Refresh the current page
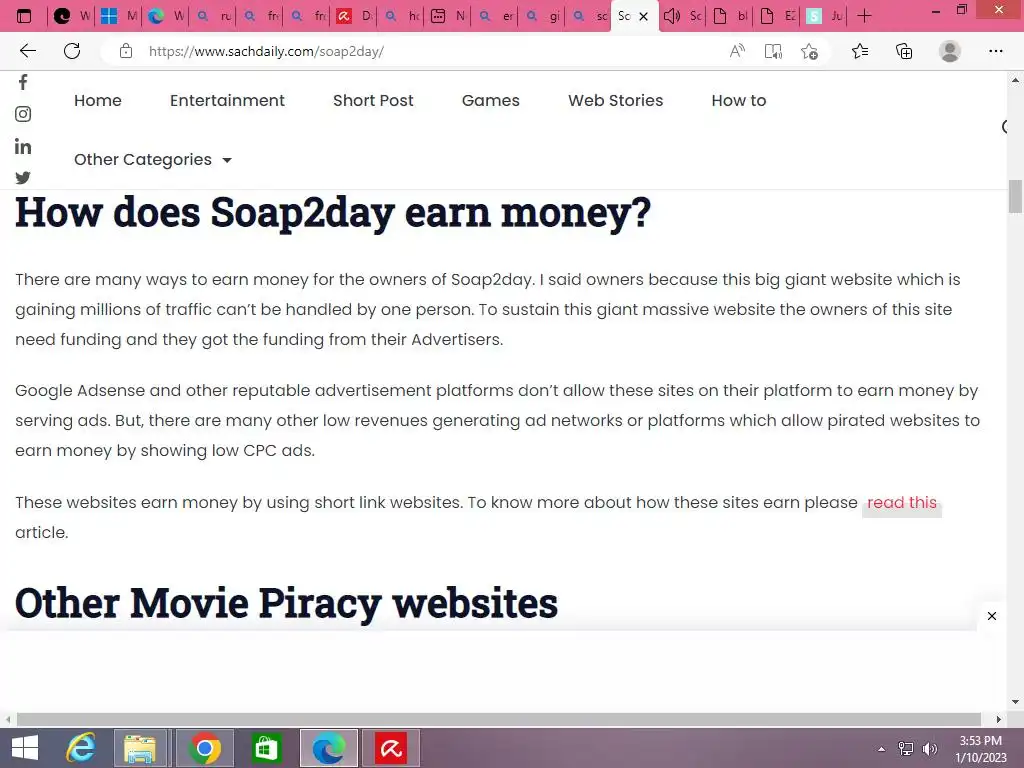This screenshot has width=1024, height=768. tap(72, 51)
